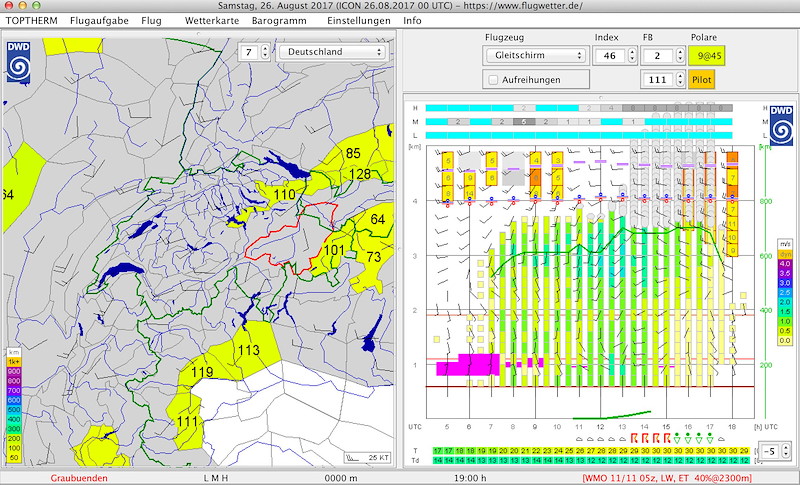Click the 2.0 m/s climb legend swatch
This screenshot has height=485, width=800.
pyautogui.click(x=785, y=302)
